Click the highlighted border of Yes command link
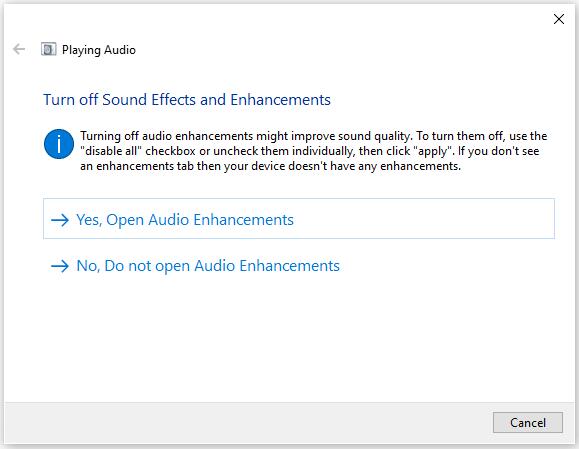Viewport: 579px width, 449px height. (x=299, y=199)
